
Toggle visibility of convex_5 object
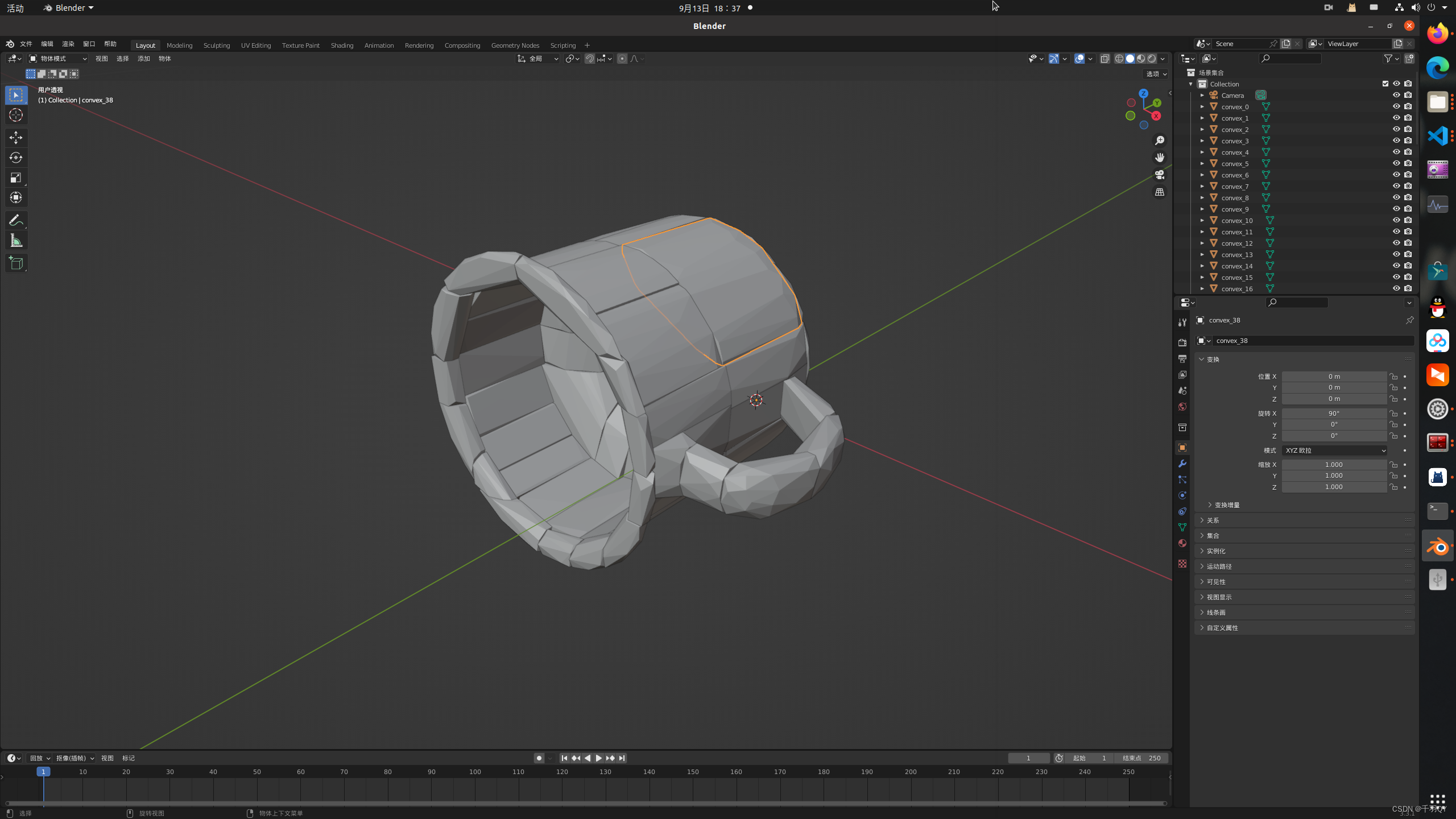point(1396,163)
